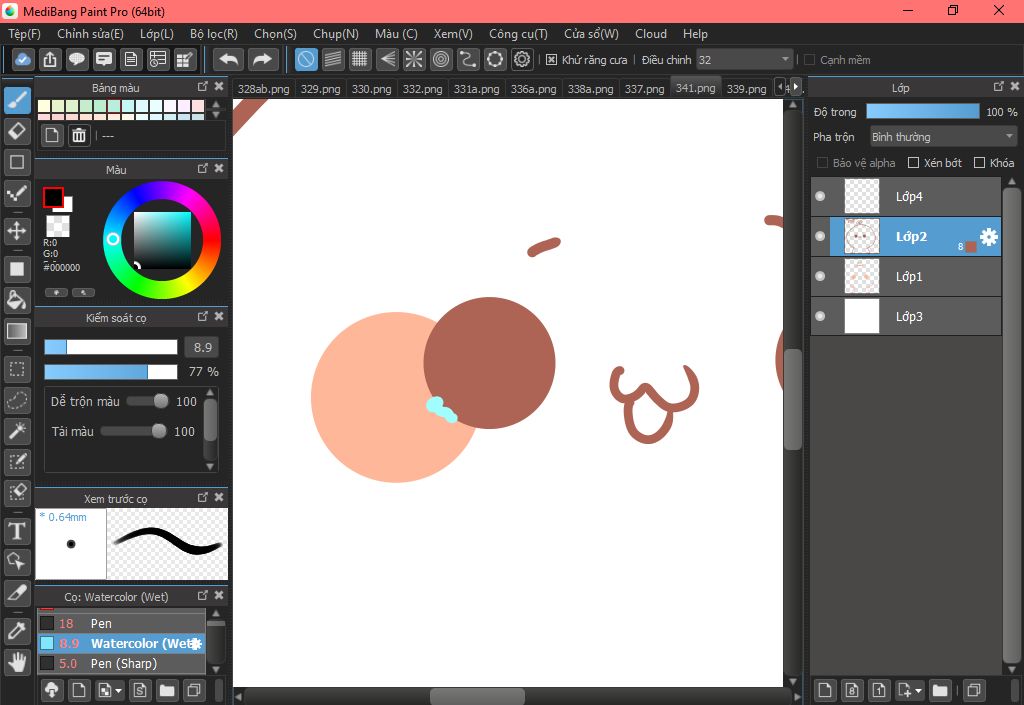This screenshot has height=705, width=1024.
Task: Select Watercolor (Wet) brush
Action: [121, 643]
